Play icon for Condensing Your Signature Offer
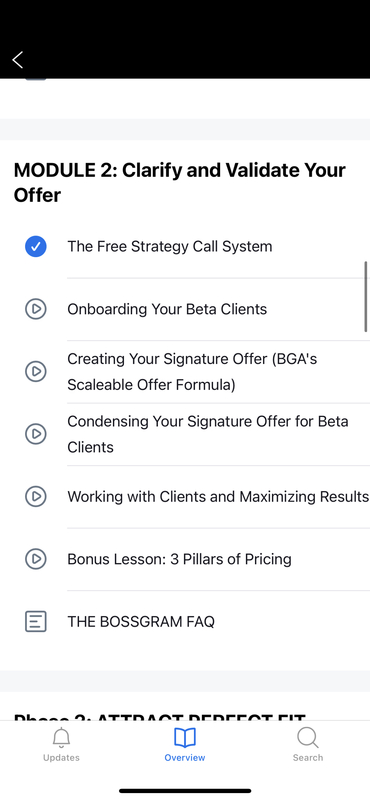 36,434
